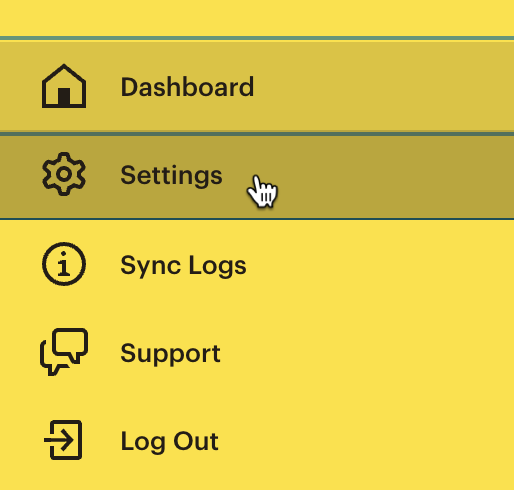Click blank space right of Support label
This screenshot has height=490, width=514.
pyautogui.click(x=367, y=352)
